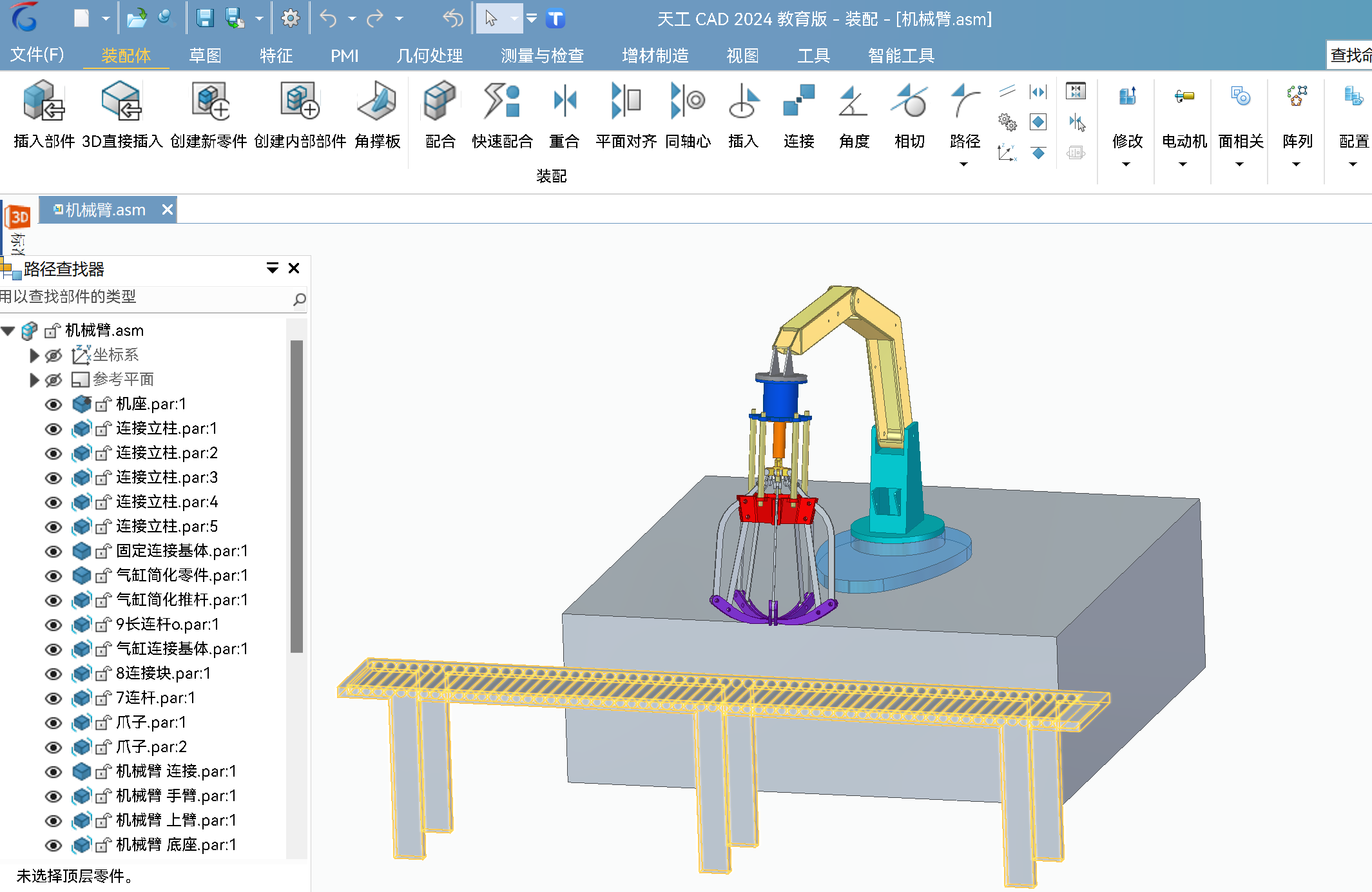Hide 机械臂 底座.par:1 with eye icon
The image size is (1372, 892).
point(53,846)
